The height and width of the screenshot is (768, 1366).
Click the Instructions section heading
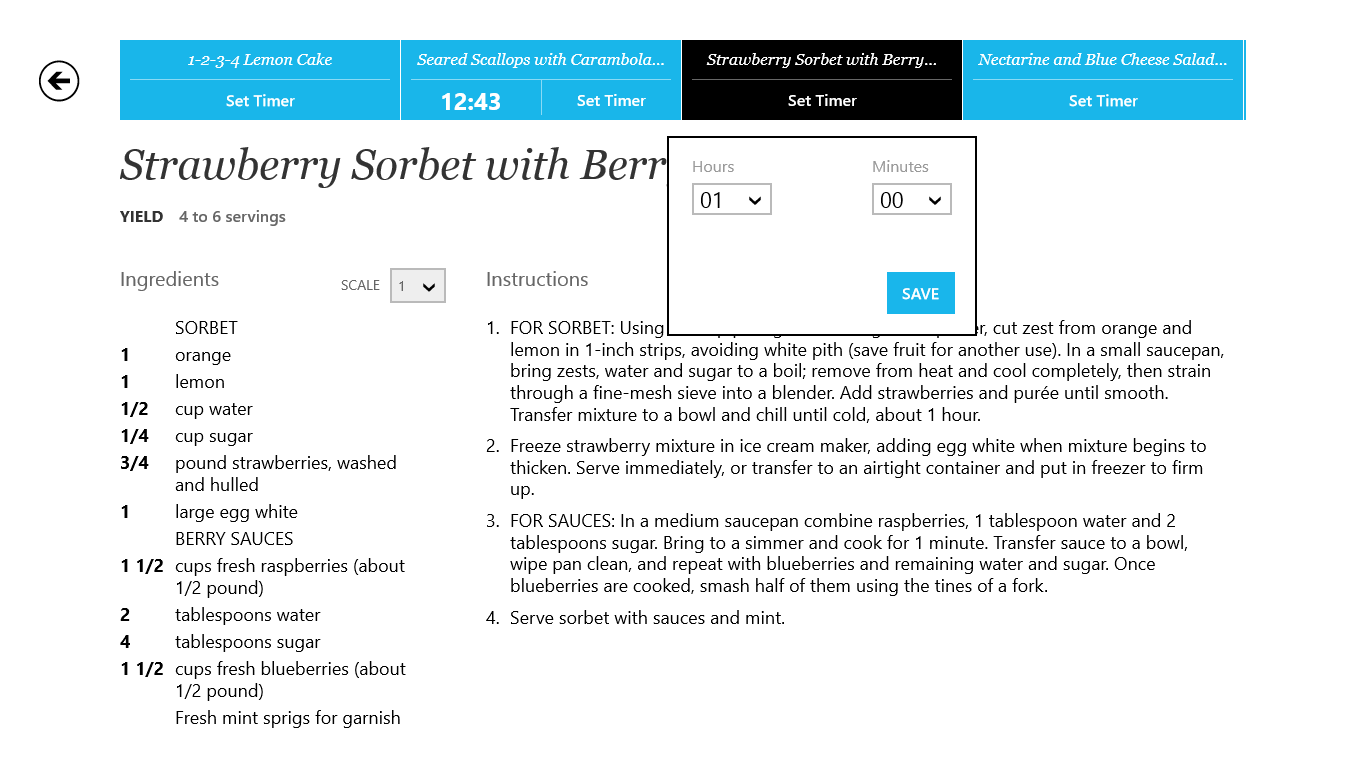pos(537,280)
